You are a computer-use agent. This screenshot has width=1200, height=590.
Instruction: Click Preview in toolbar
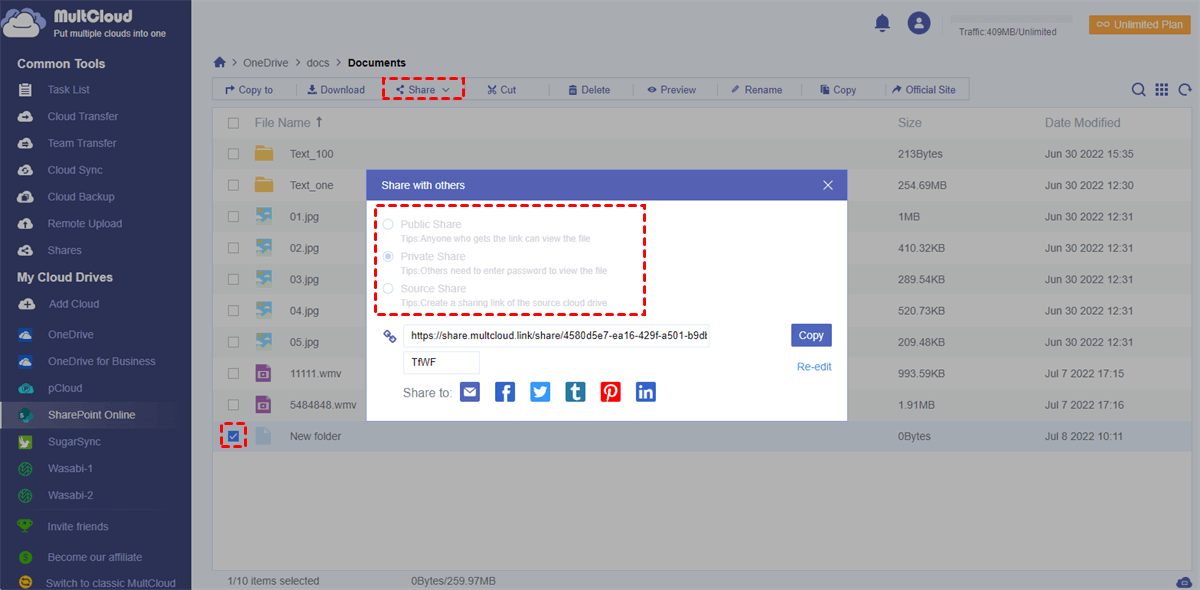tap(671, 90)
